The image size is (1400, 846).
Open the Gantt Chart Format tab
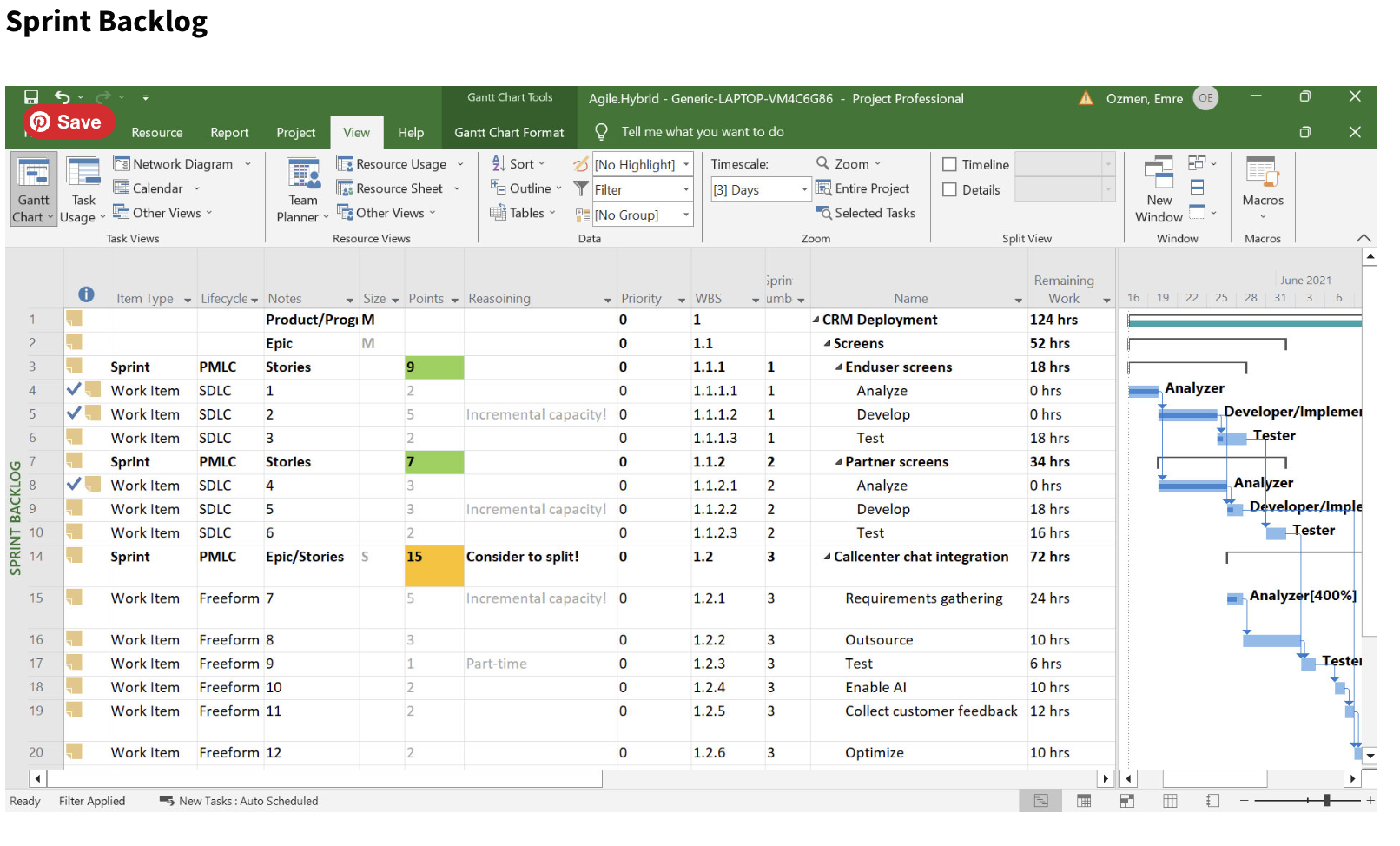point(508,132)
